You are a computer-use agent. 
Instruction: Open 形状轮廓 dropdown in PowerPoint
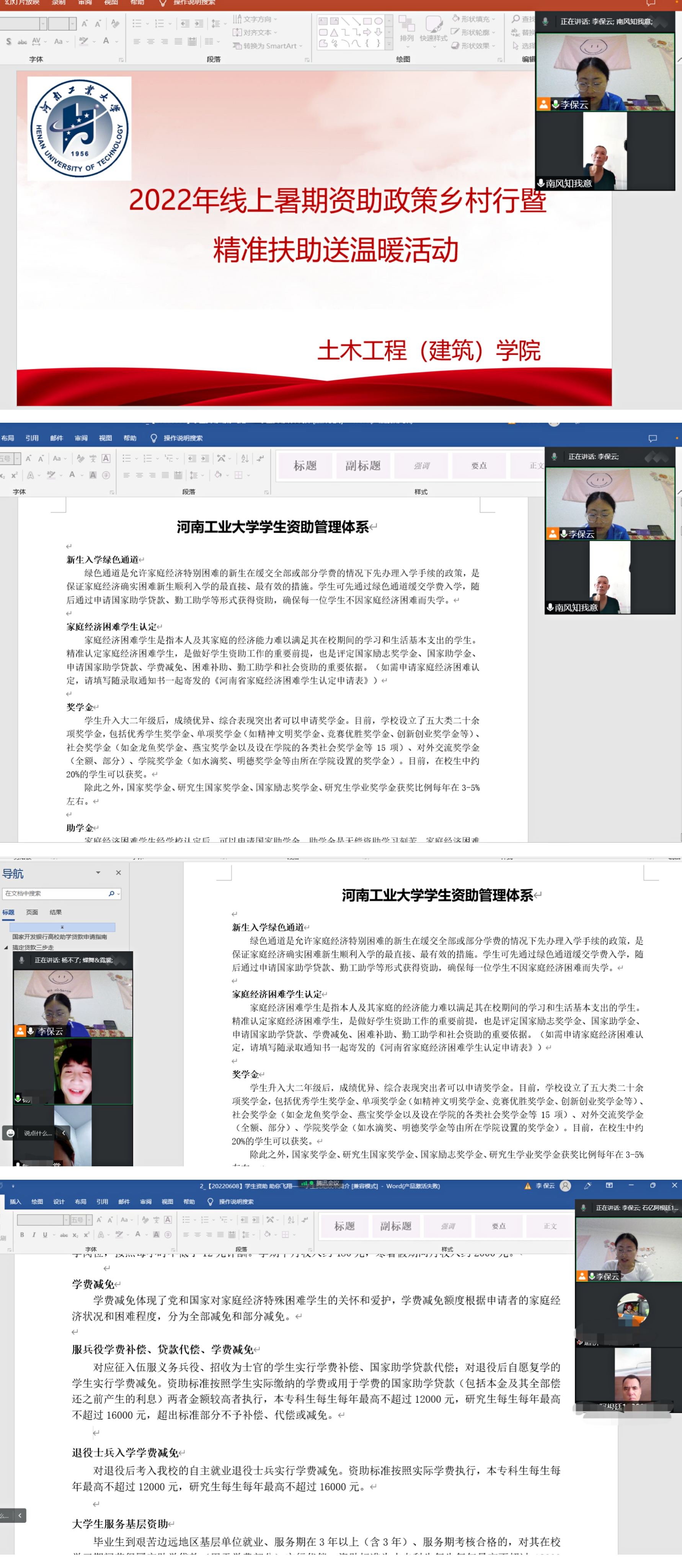pyautogui.click(x=473, y=32)
